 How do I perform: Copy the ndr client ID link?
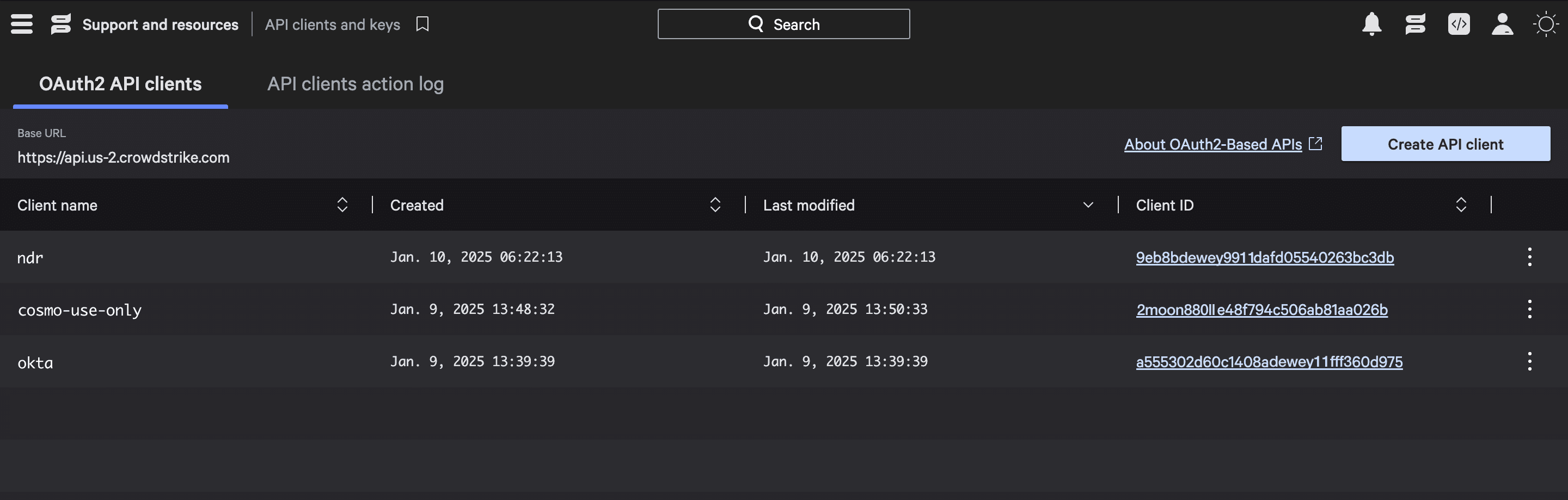pyautogui.click(x=1265, y=257)
